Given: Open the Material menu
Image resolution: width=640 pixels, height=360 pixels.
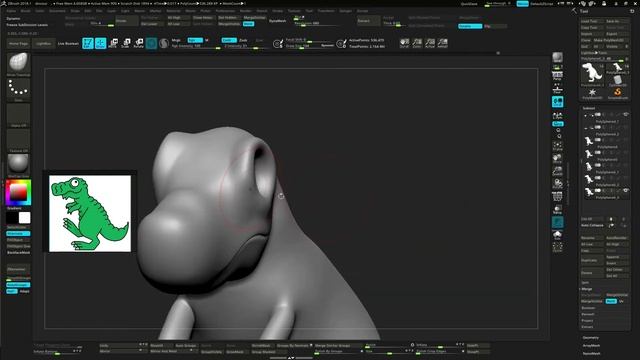Looking at the screenshot, I should coord(173,11).
